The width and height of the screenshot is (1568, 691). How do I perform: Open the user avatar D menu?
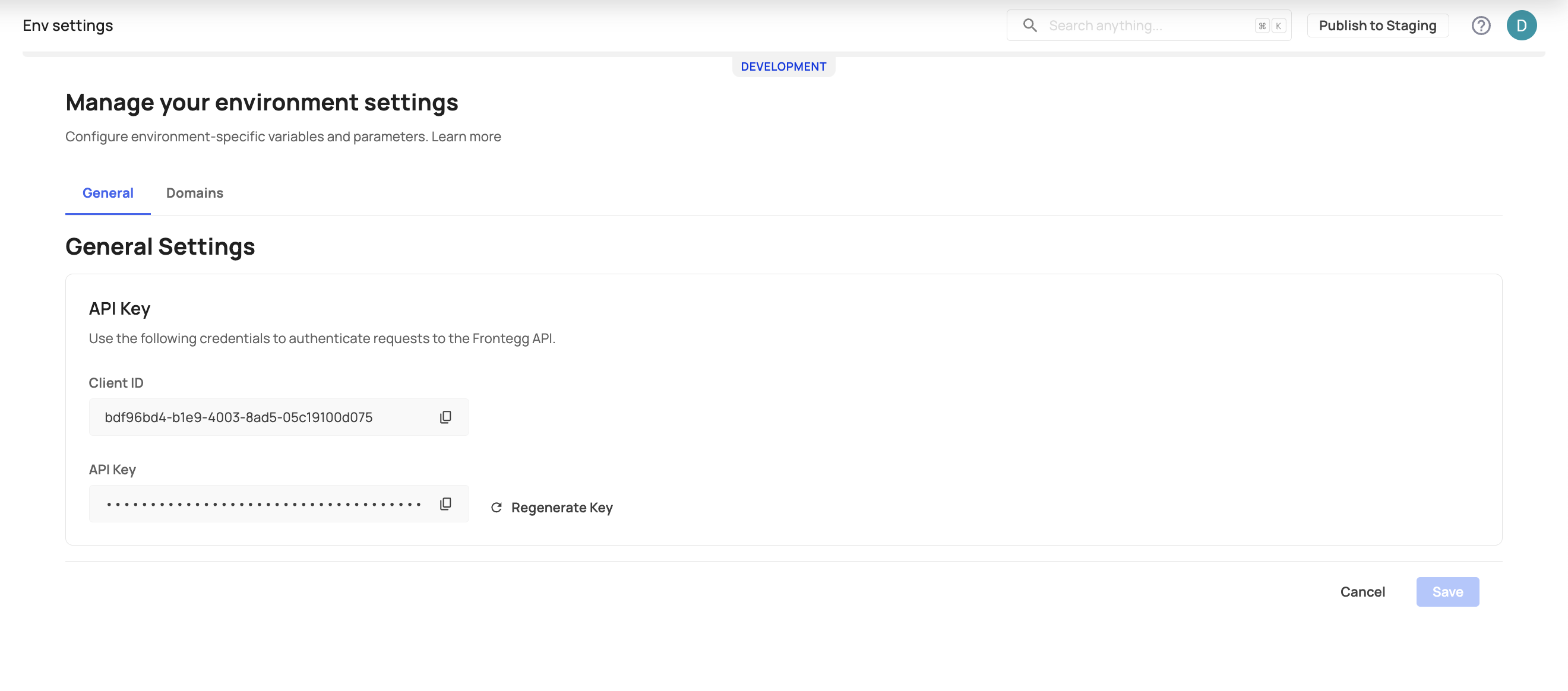[x=1521, y=26]
